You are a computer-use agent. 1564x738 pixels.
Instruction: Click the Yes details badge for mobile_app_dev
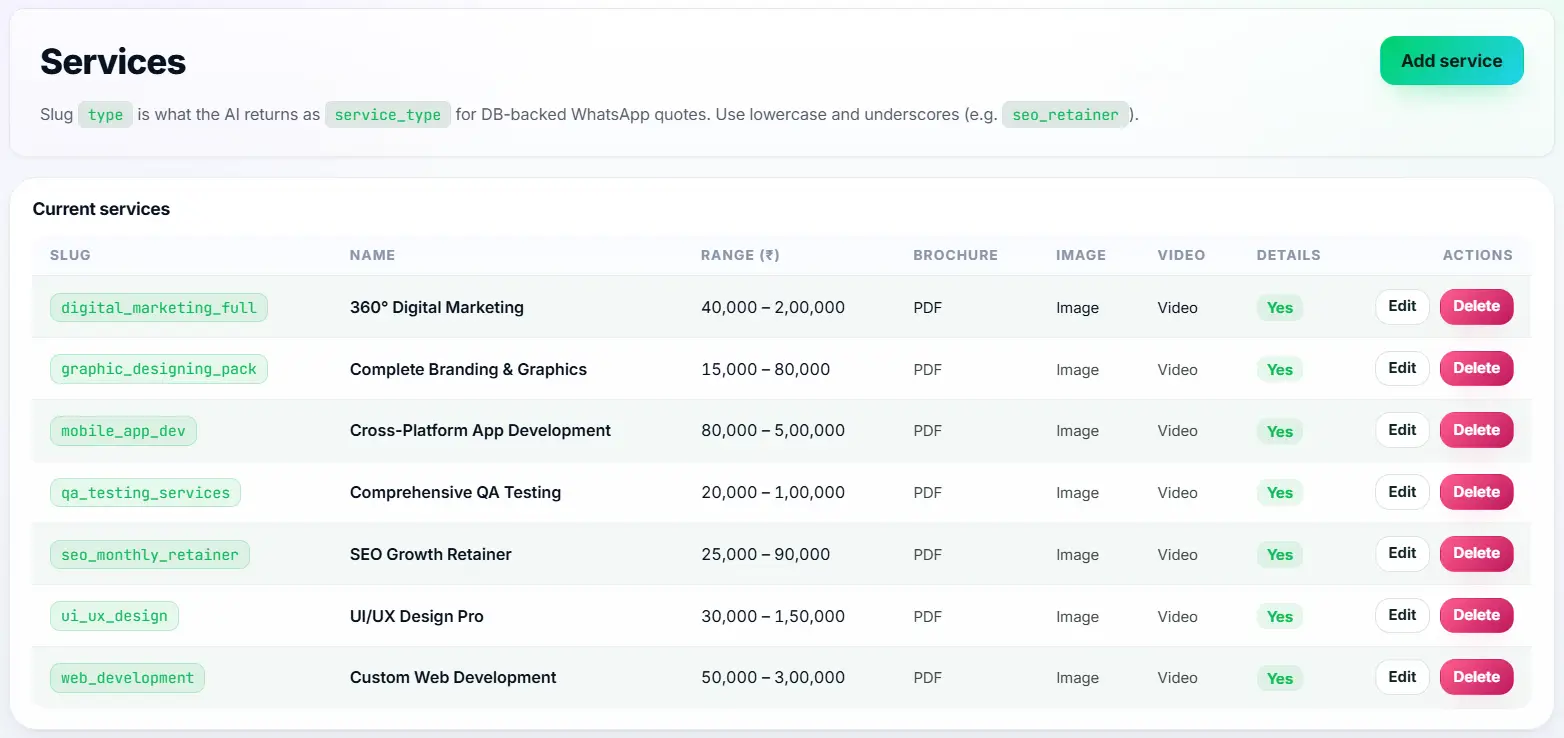pos(1279,431)
